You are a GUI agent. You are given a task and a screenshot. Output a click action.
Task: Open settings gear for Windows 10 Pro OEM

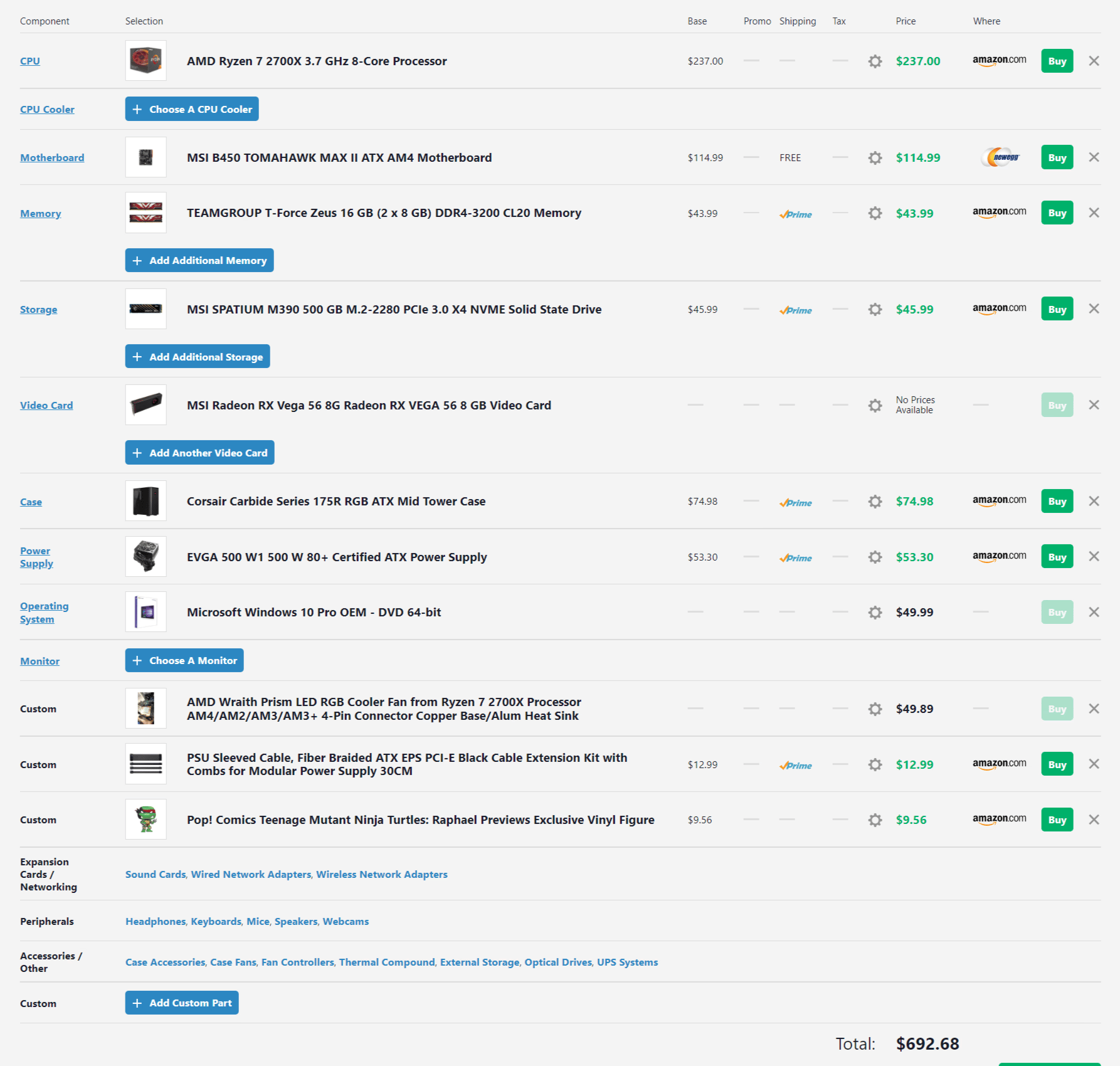pos(875,612)
